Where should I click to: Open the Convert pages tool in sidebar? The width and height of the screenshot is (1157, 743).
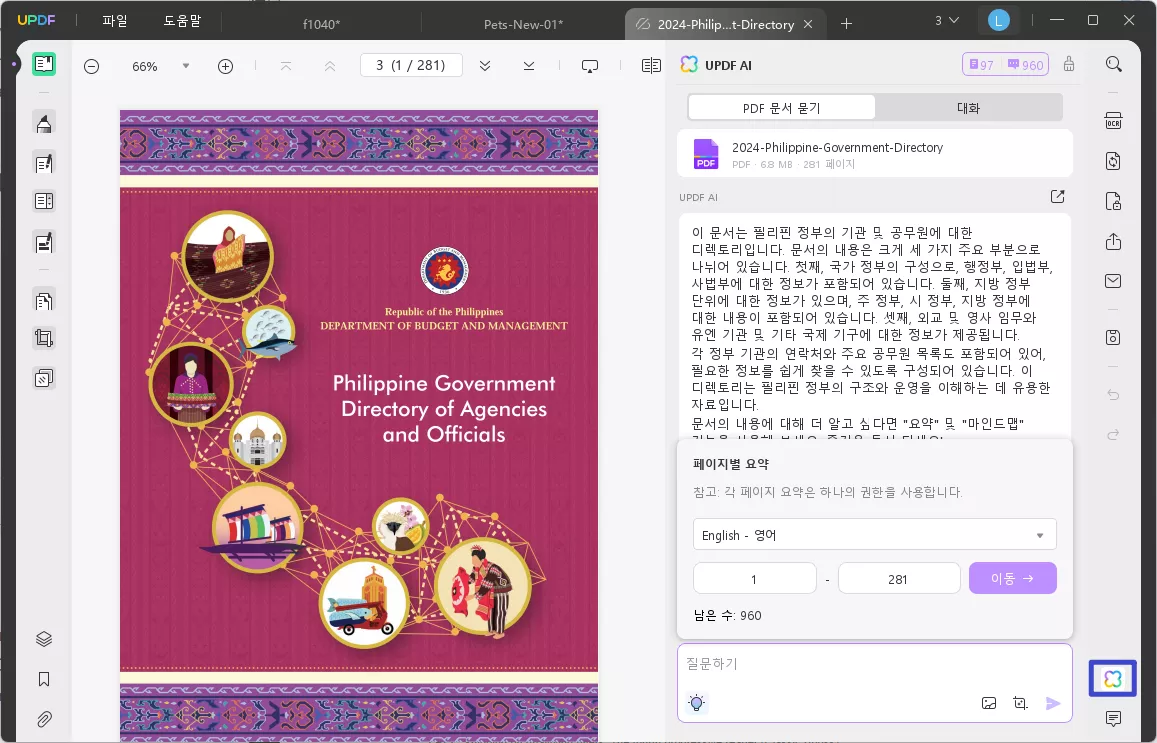pos(44,300)
